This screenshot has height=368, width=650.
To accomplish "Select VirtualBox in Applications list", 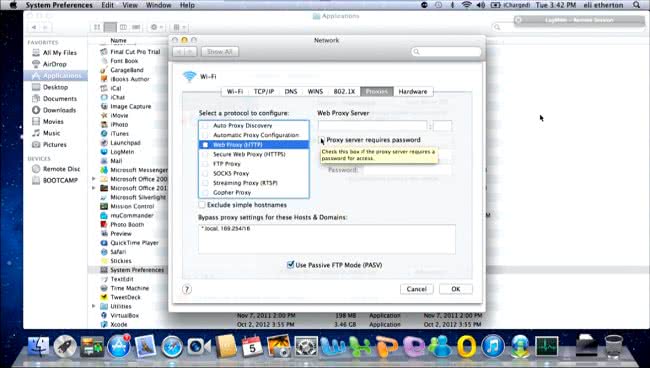I will pyautogui.click(x=124, y=315).
